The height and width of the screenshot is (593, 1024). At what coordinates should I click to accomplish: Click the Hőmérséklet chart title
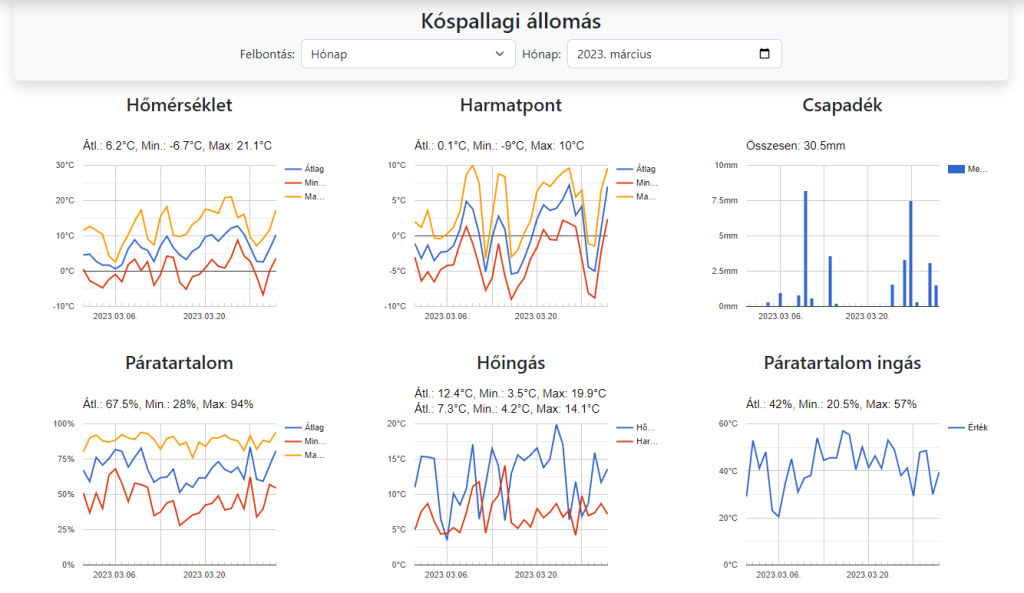(x=180, y=105)
